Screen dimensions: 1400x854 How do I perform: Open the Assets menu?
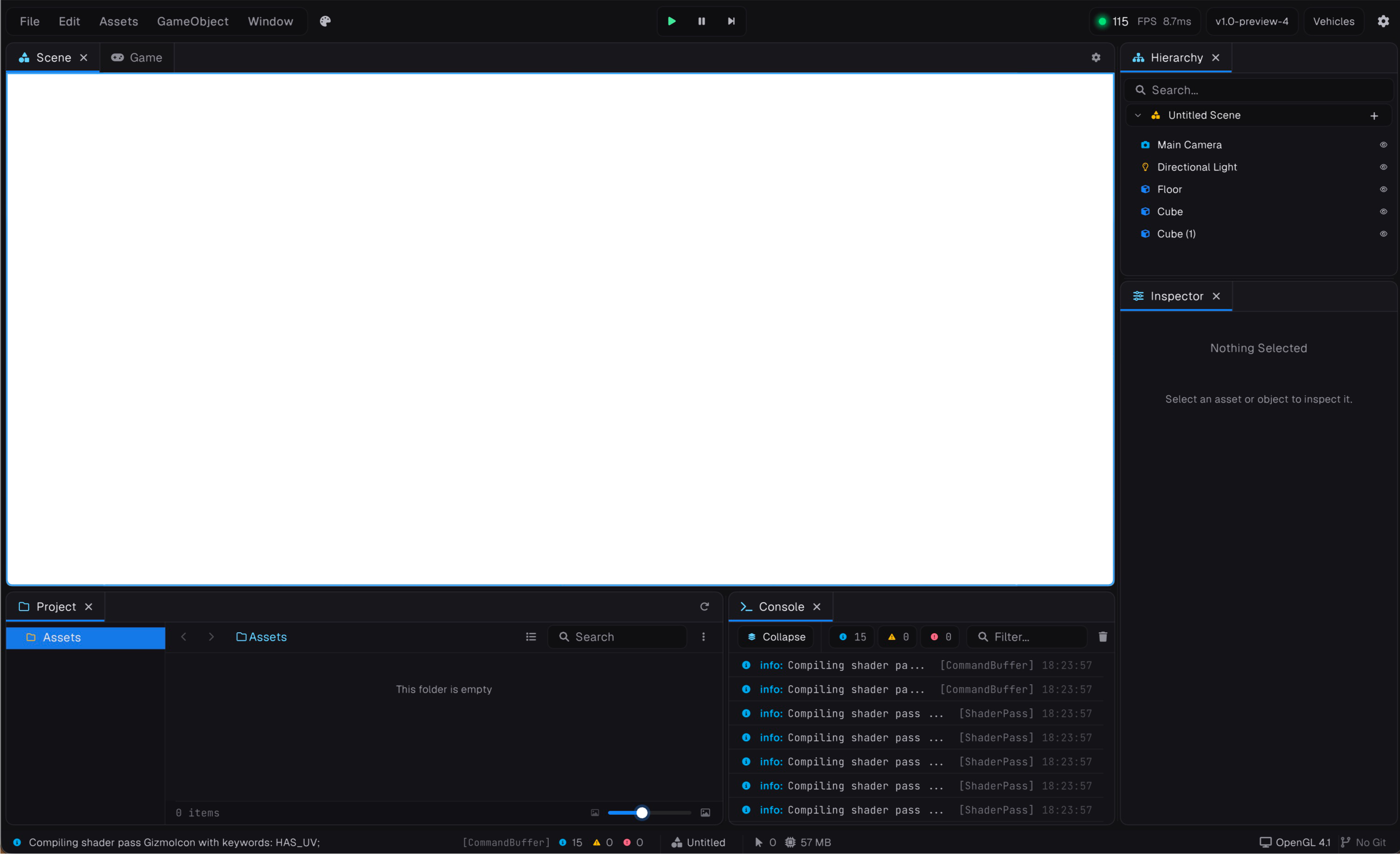pos(119,21)
